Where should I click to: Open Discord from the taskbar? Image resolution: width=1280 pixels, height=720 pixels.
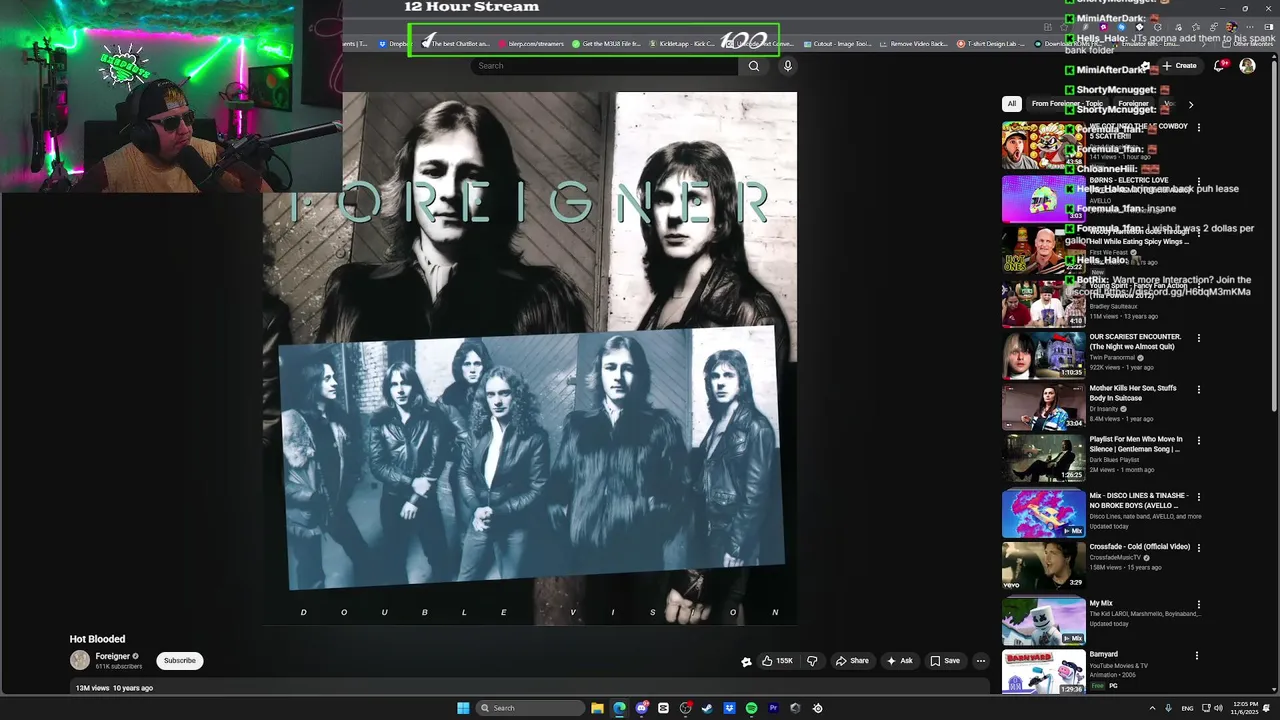641,708
